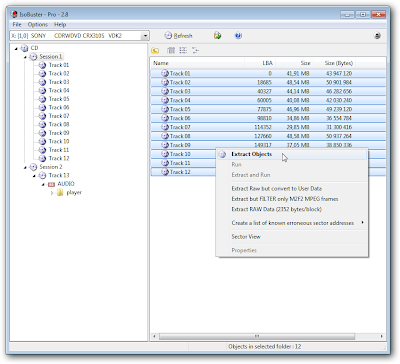Image resolution: width=400 pixels, height=364 pixels.
Task: Expand the player folder
Action: click(52, 193)
